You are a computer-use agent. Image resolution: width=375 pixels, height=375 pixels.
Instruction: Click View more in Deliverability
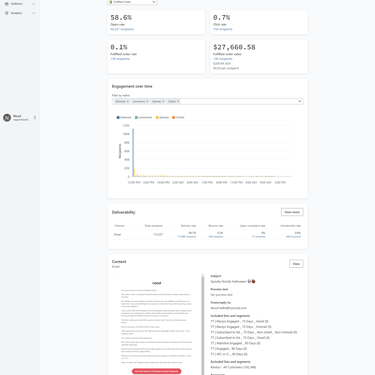tap(292, 212)
